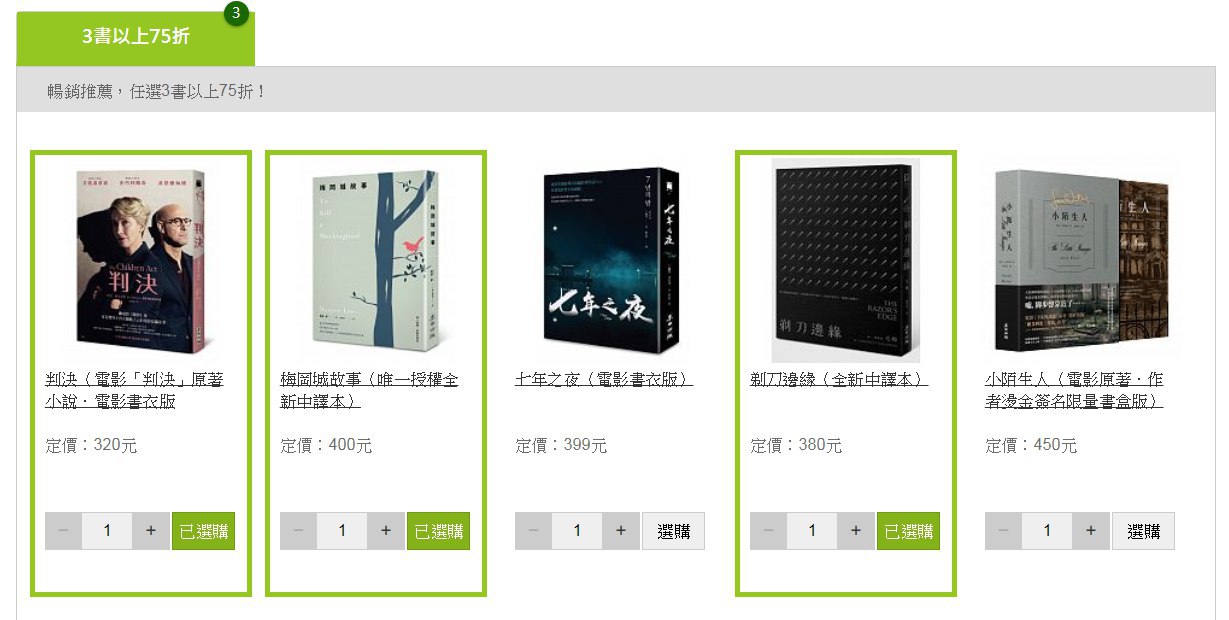1229x620 pixels.
Task: Decrease quantity of 七年之夜
Action: click(533, 531)
